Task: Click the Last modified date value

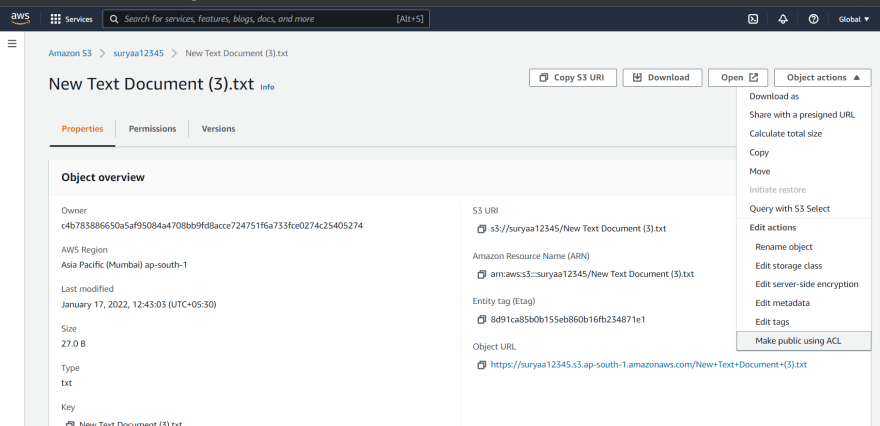Action: [139, 305]
